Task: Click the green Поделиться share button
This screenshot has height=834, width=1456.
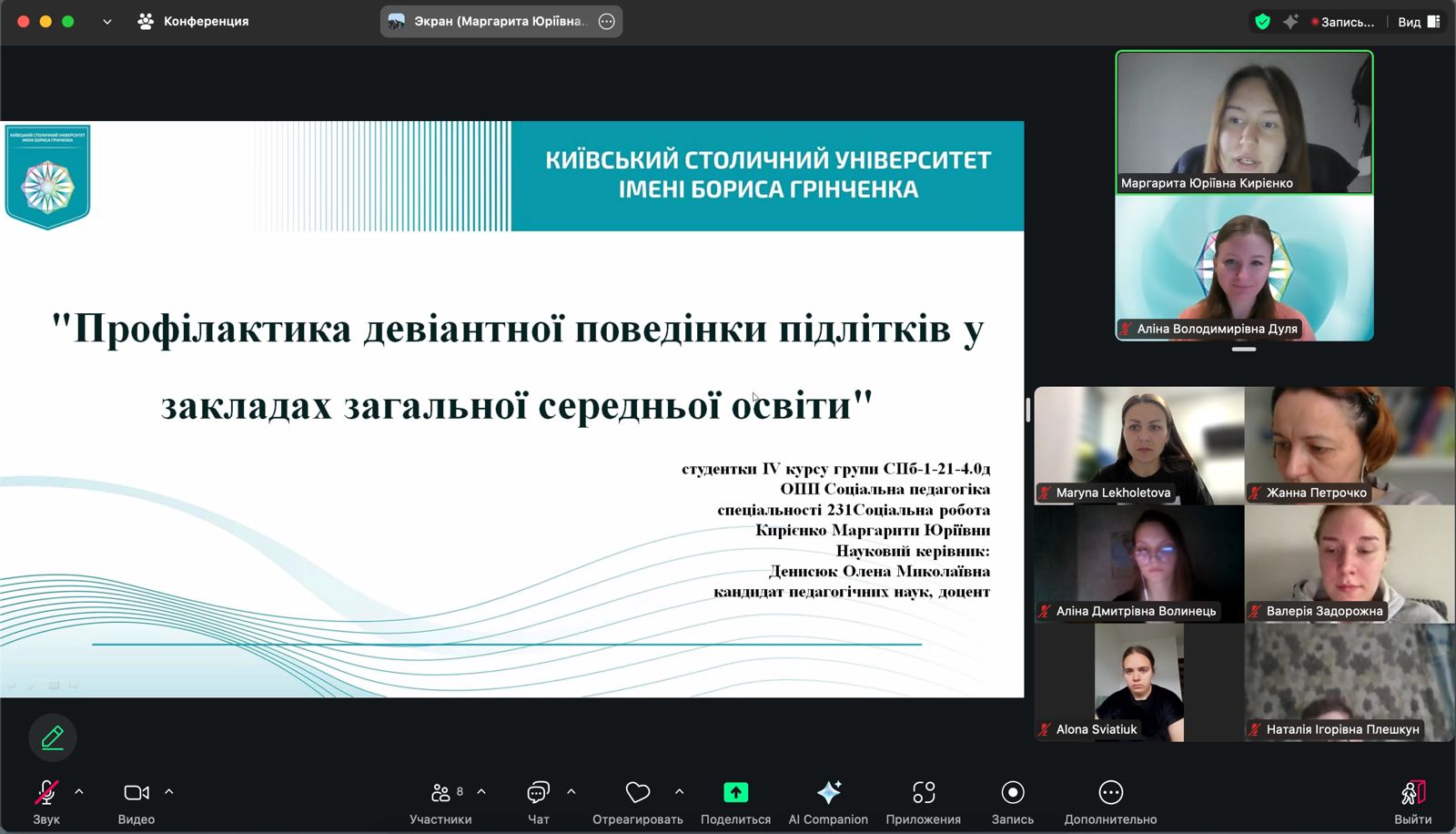Action: [736, 792]
